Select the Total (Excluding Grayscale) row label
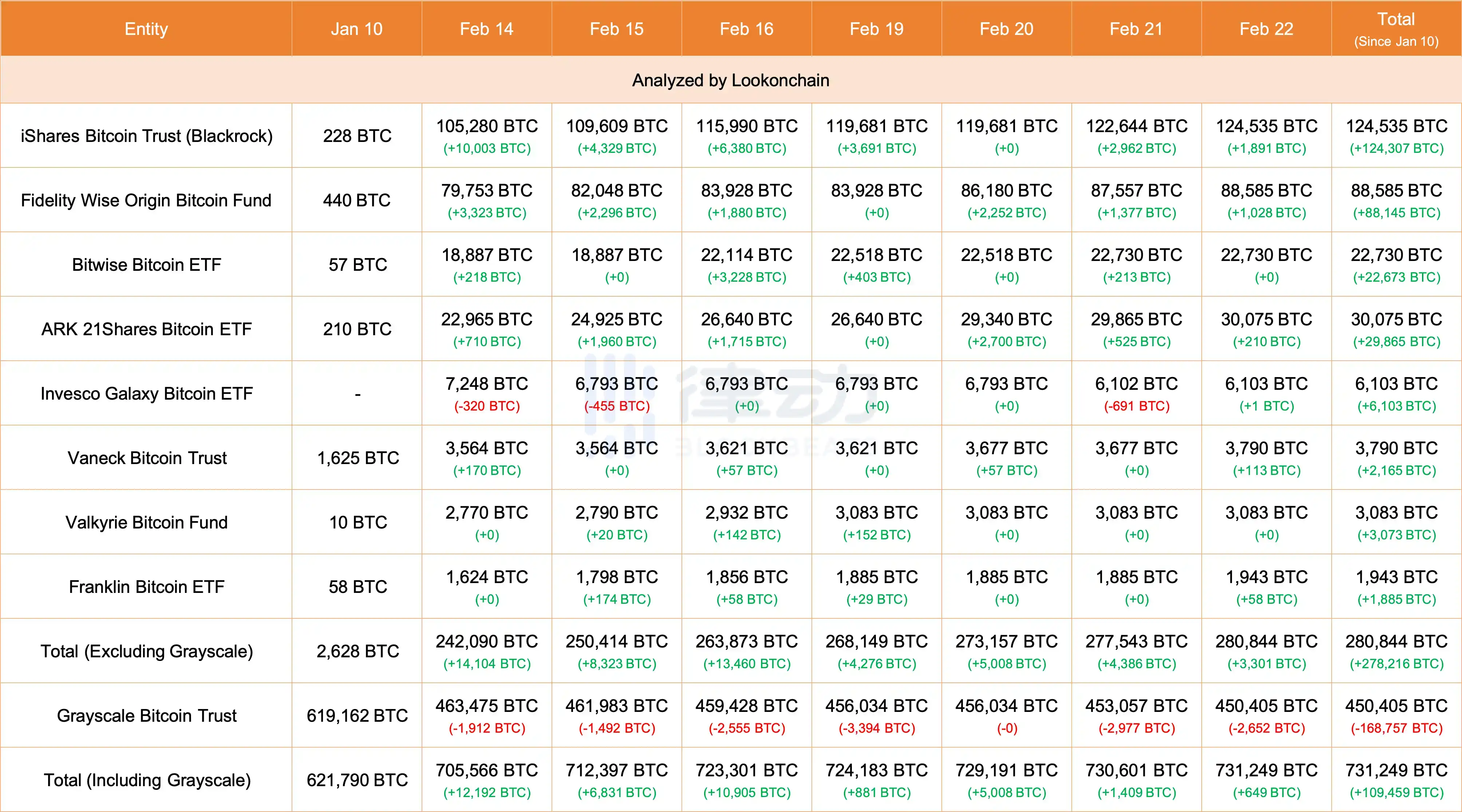 146,651
